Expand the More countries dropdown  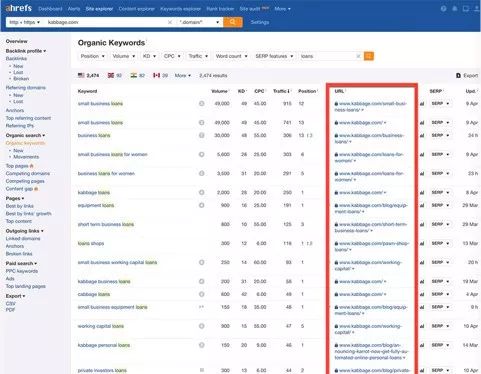(183, 75)
